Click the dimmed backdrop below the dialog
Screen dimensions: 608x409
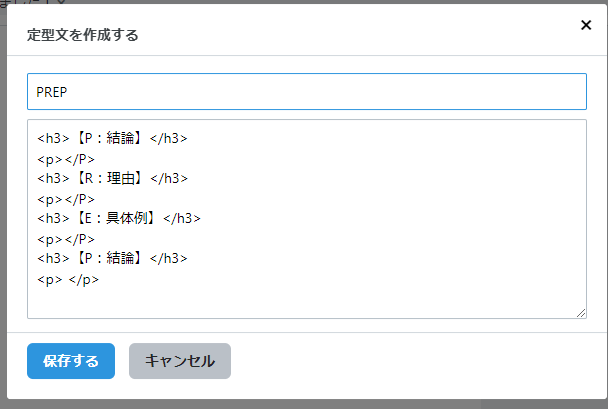click(304, 405)
